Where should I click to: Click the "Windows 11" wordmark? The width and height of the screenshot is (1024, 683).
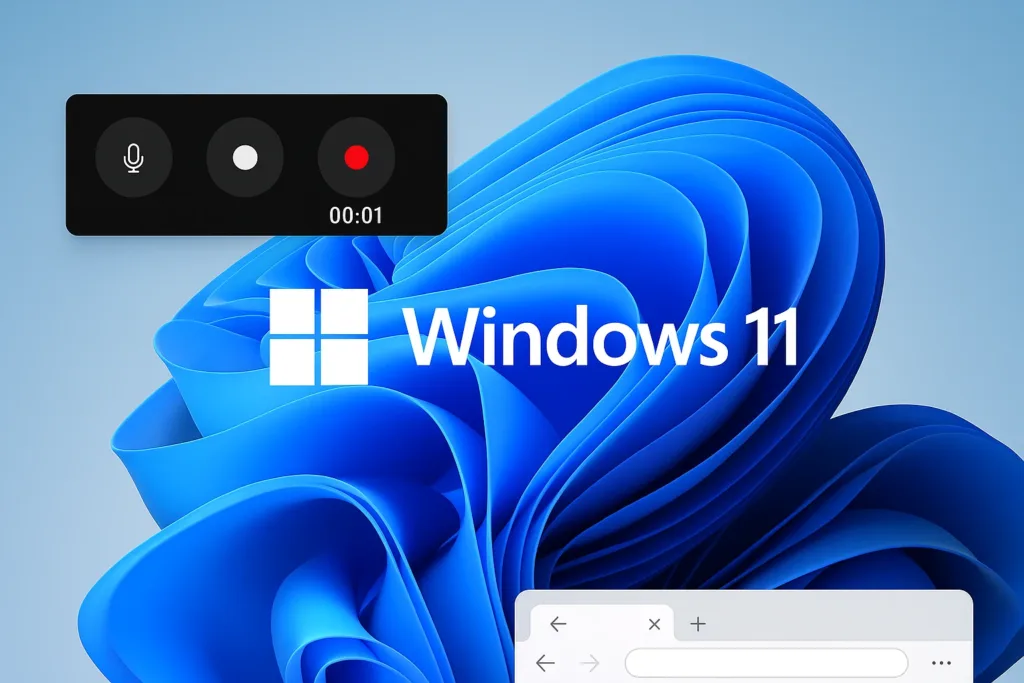coord(597,338)
